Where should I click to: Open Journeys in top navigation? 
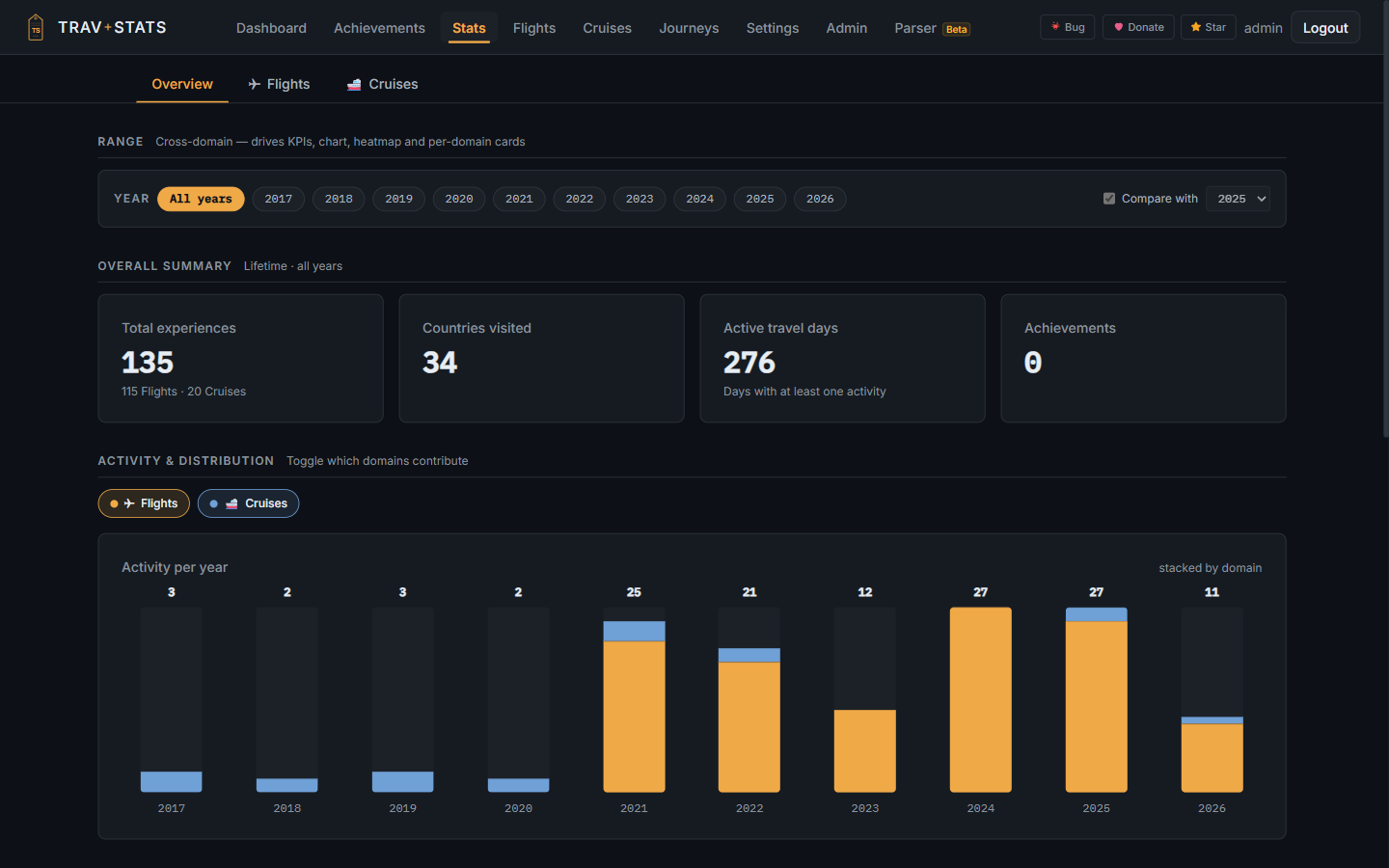689,28
